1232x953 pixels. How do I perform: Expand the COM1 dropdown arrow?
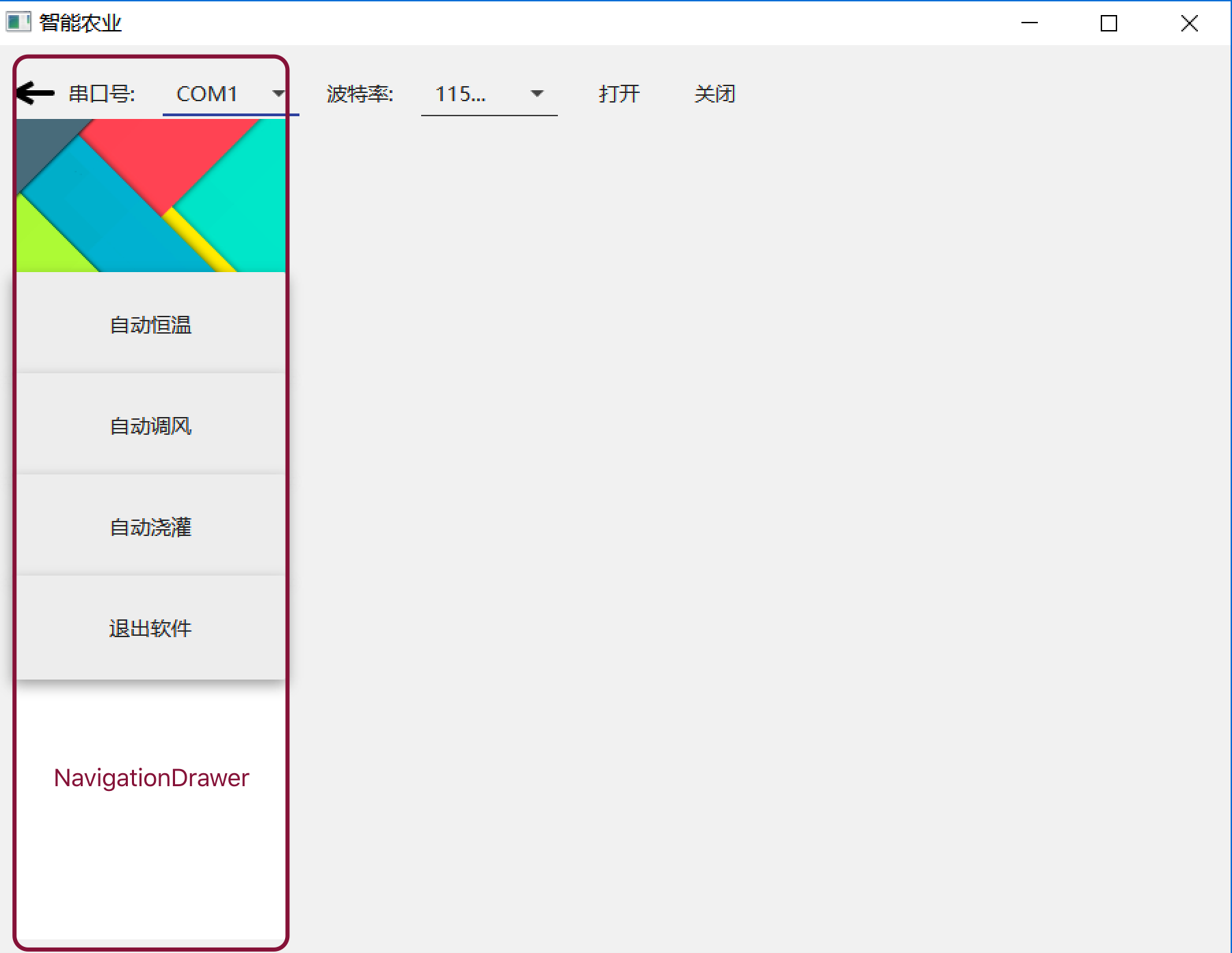278,94
